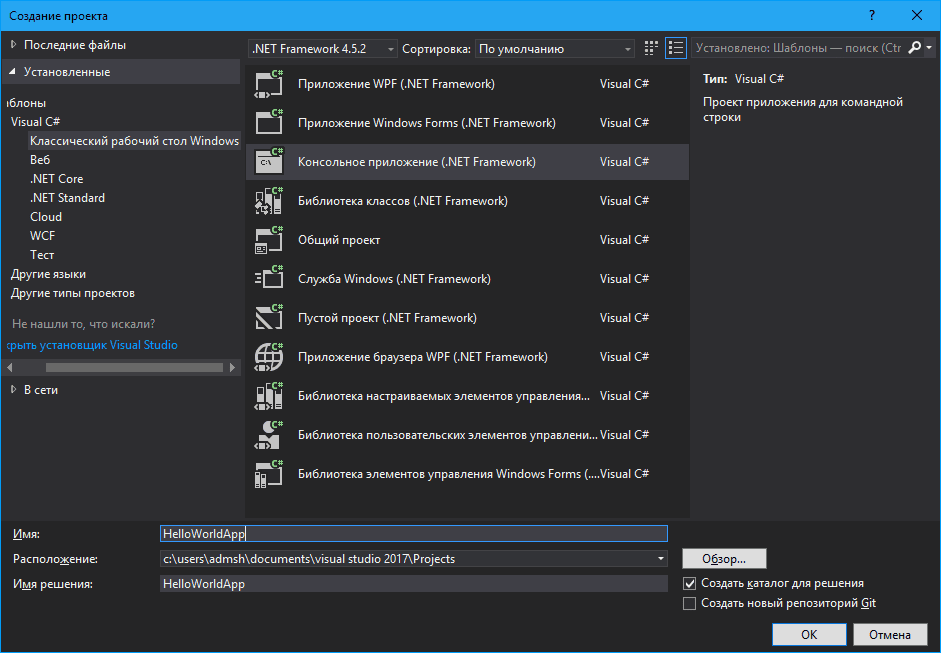Select 'Библиотека классов (.NET Framework)' template name
Screen dimensions: 941x653
tap(403, 201)
